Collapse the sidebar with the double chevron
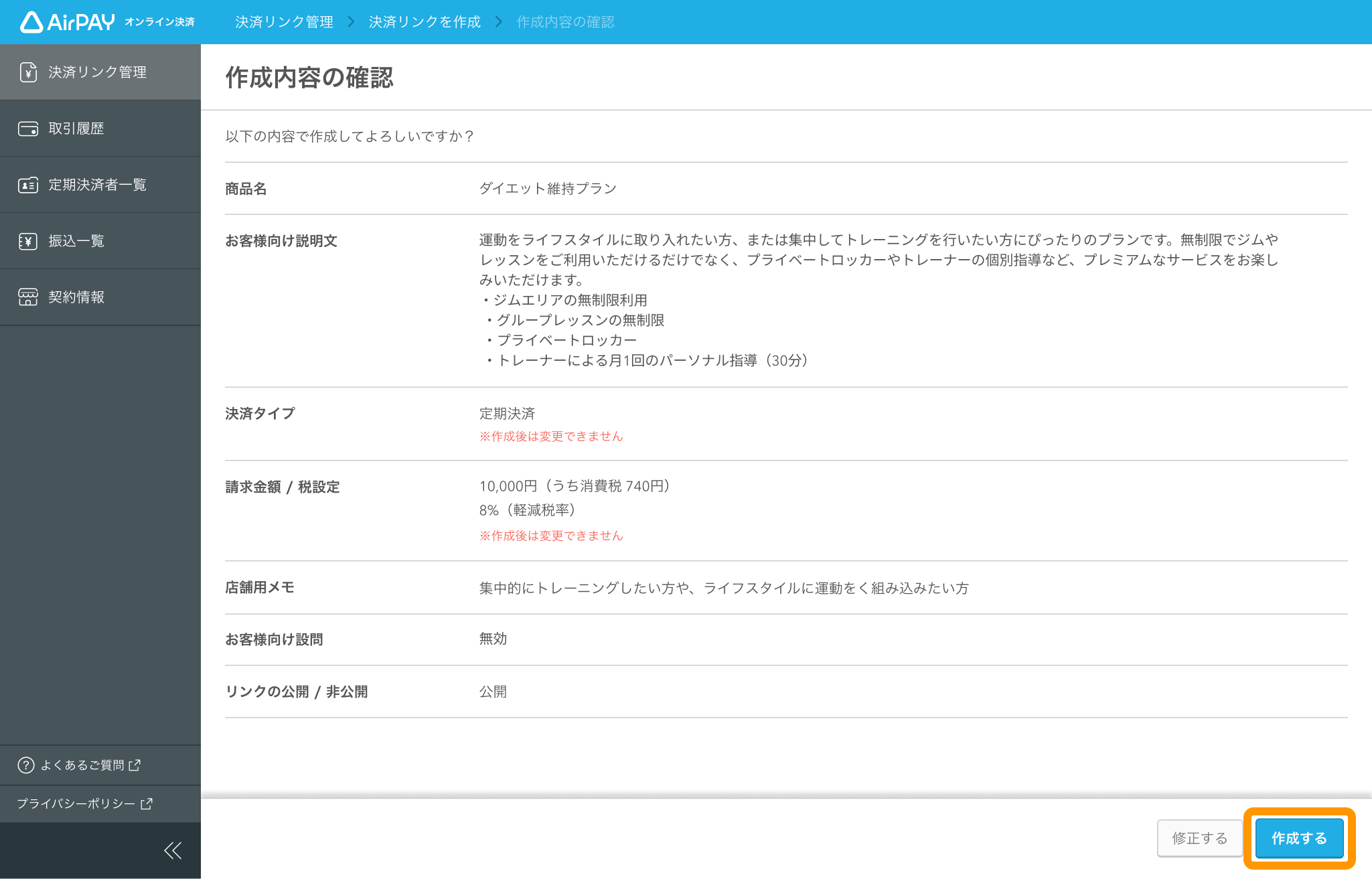This screenshot has height=879, width=1372. coord(172,850)
